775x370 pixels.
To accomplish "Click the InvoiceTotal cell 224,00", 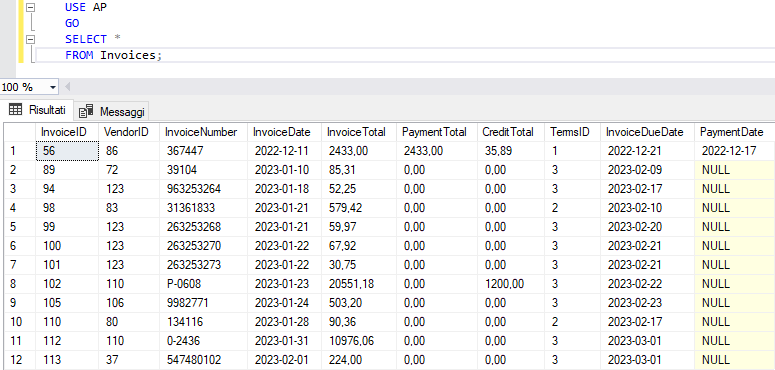I will pyautogui.click(x=359, y=360).
